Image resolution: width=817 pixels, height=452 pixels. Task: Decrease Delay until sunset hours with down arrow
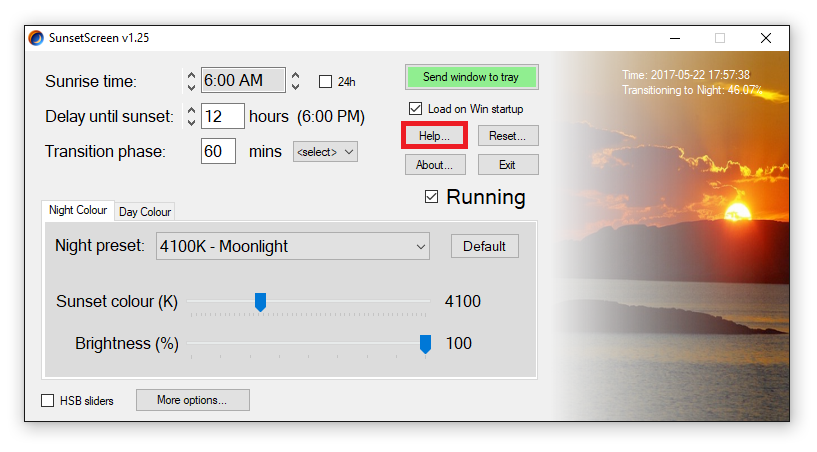191,122
